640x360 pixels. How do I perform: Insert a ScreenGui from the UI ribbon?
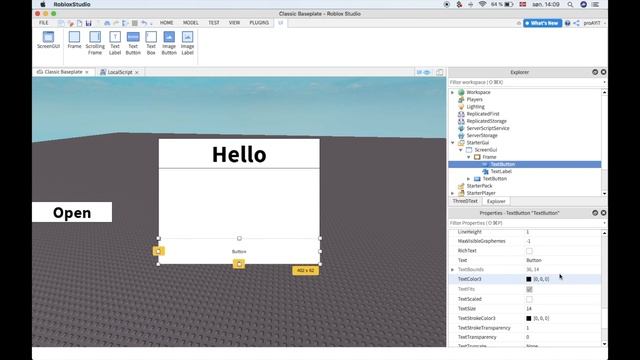pos(48,40)
